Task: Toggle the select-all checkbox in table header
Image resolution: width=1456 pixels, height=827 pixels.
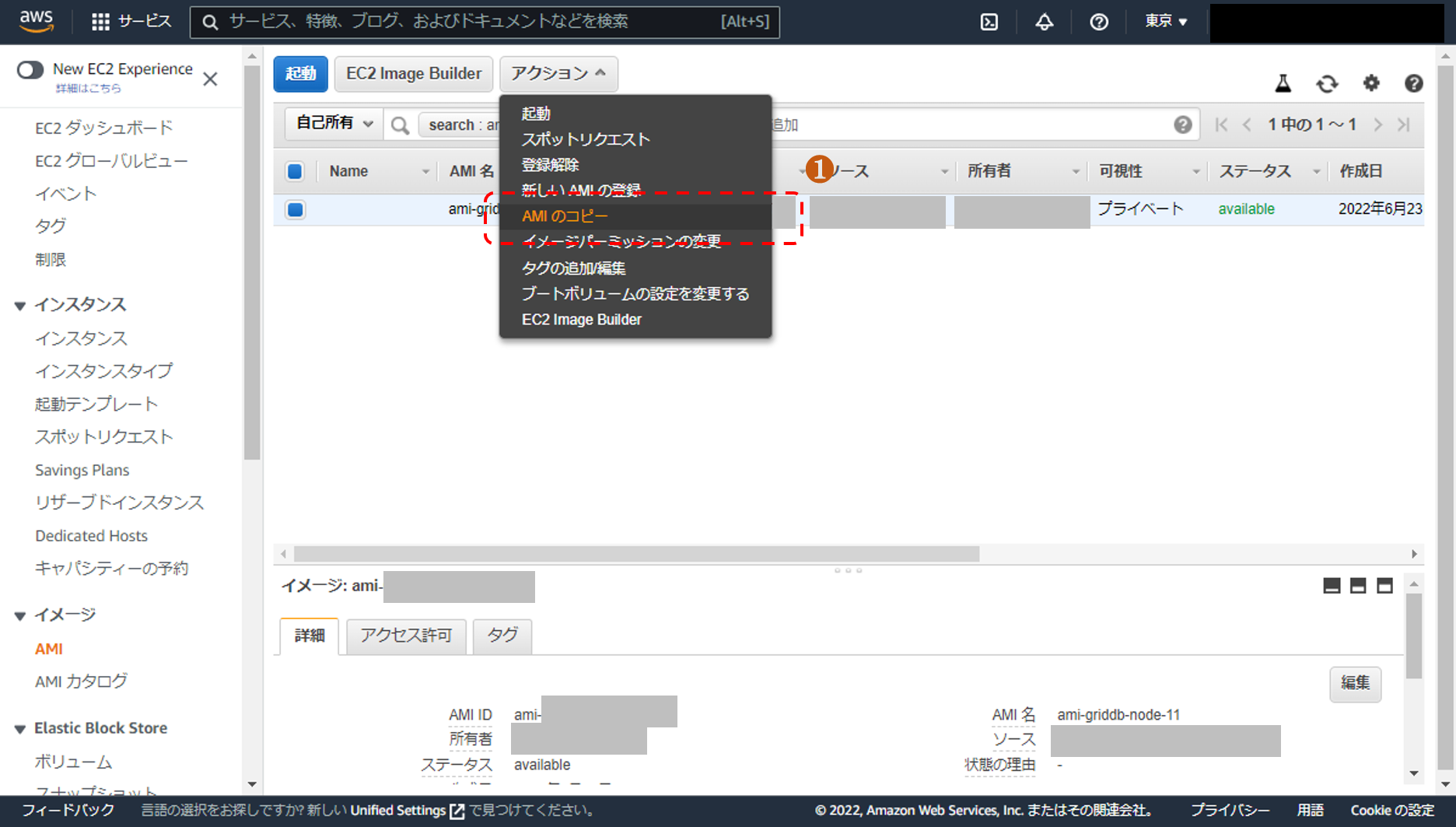Action: (x=295, y=171)
